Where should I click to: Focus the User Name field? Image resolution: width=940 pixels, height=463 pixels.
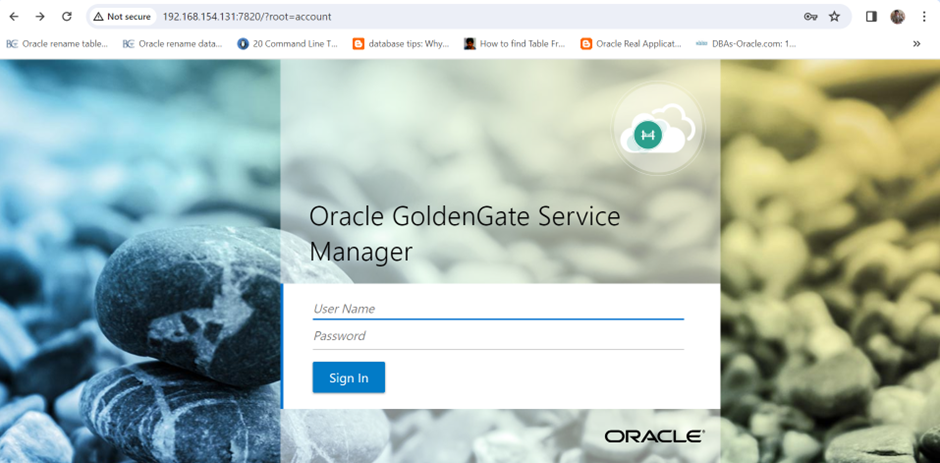tap(497, 308)
